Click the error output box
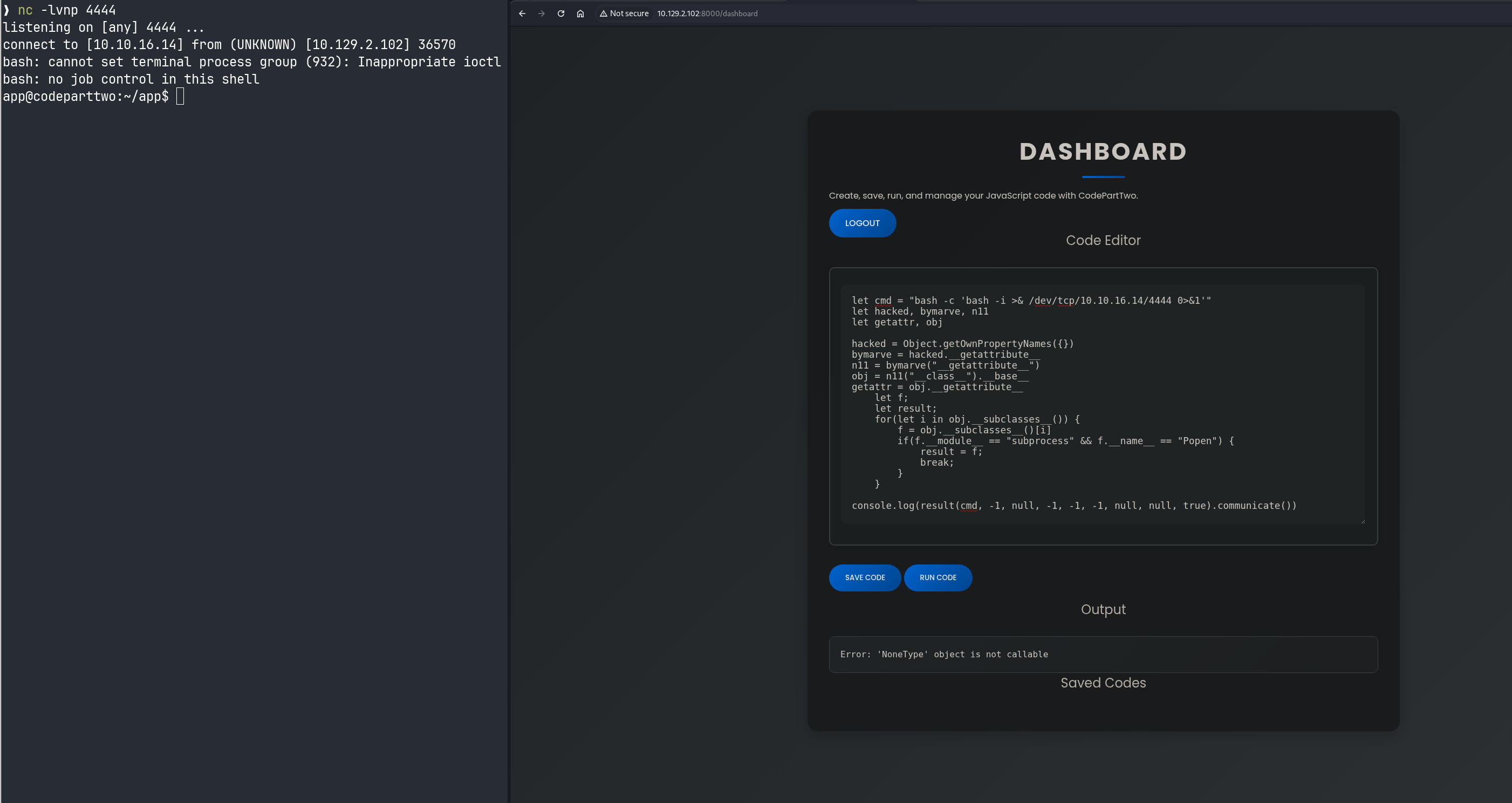 point(1102,654)
